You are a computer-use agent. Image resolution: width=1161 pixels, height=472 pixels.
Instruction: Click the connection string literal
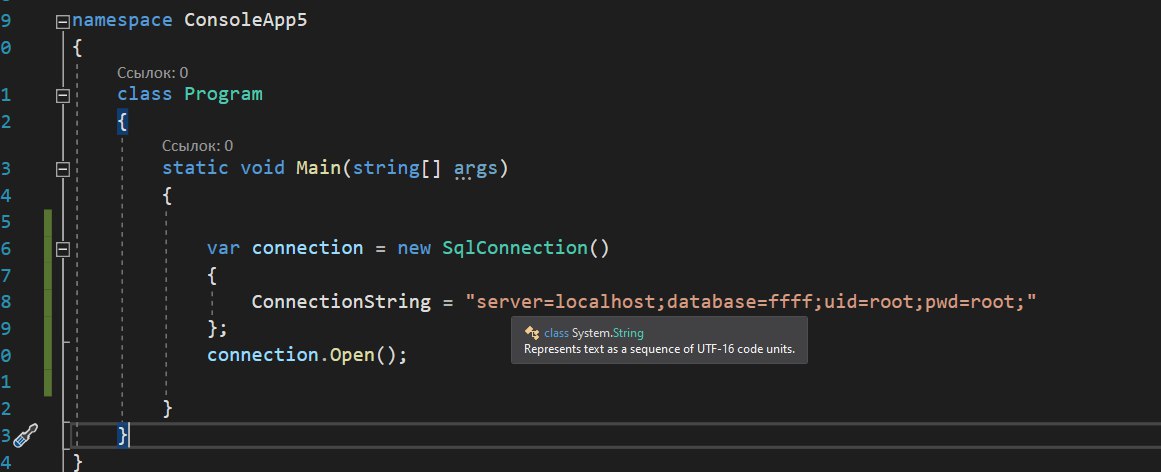pos(750,302)
